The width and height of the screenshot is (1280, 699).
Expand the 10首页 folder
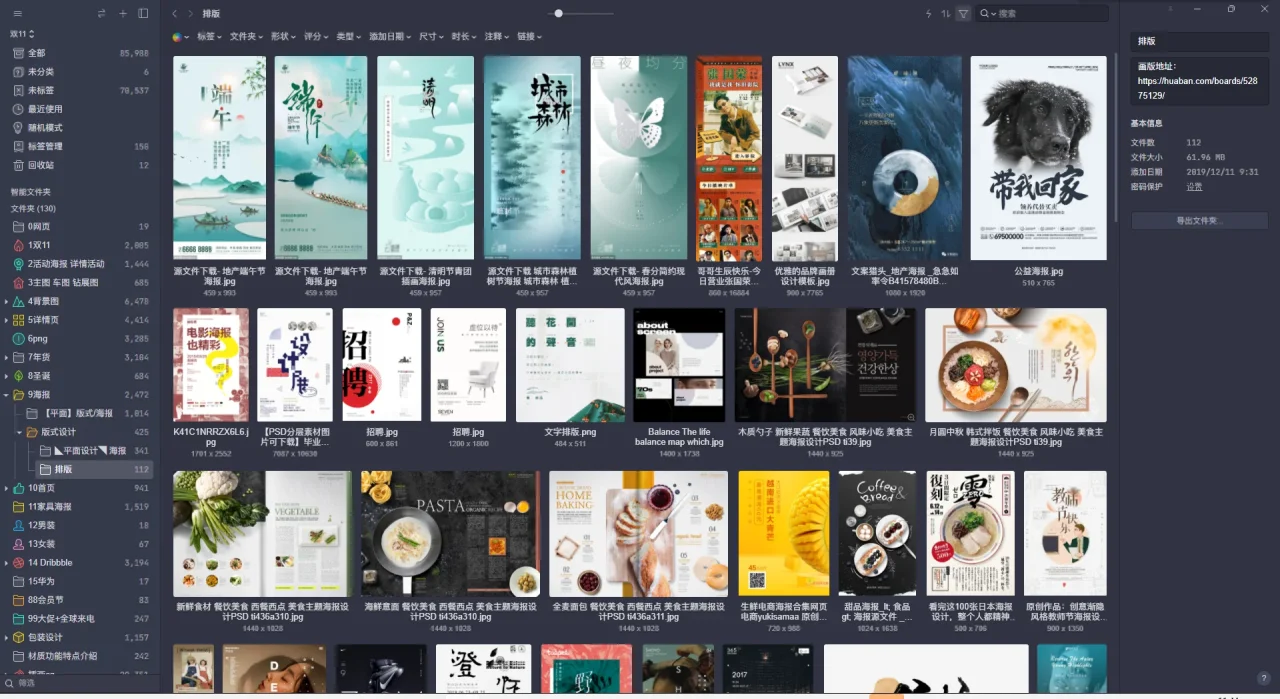(7, 488)
